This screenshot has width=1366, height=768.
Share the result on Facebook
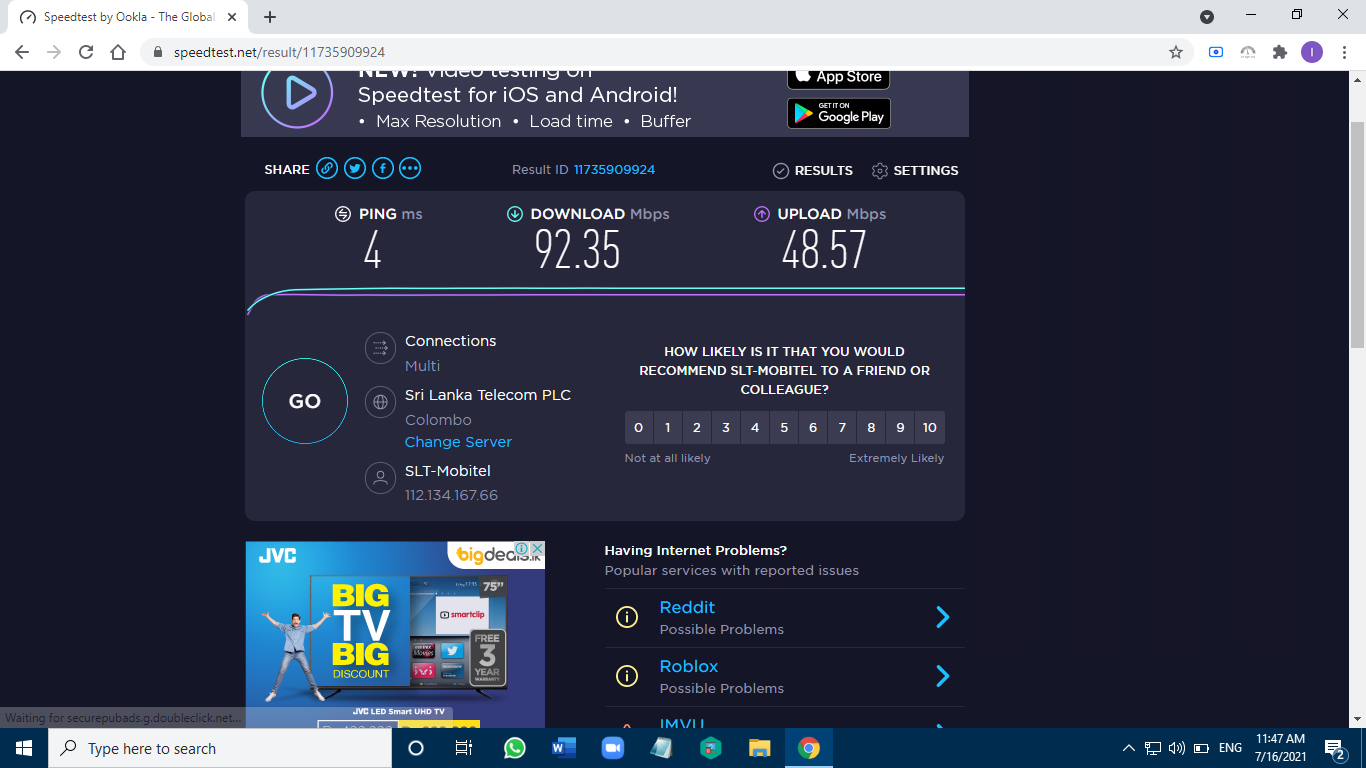[383, 169]
